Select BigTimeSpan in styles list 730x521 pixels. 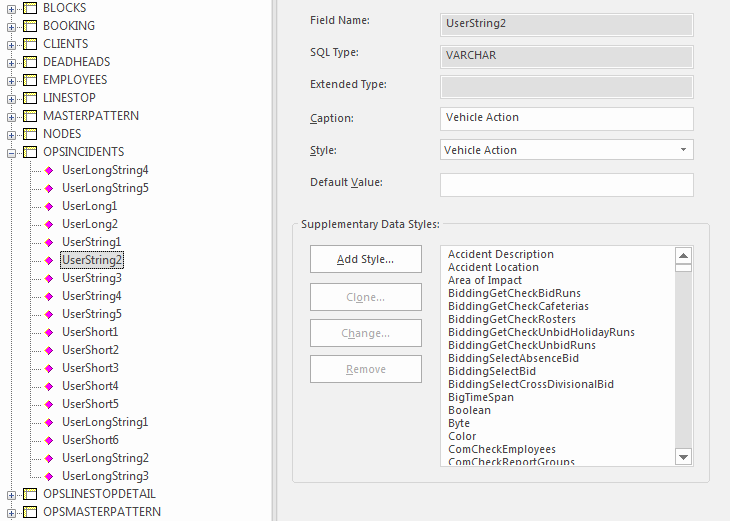pyautogui.click(x=481, y=398)
